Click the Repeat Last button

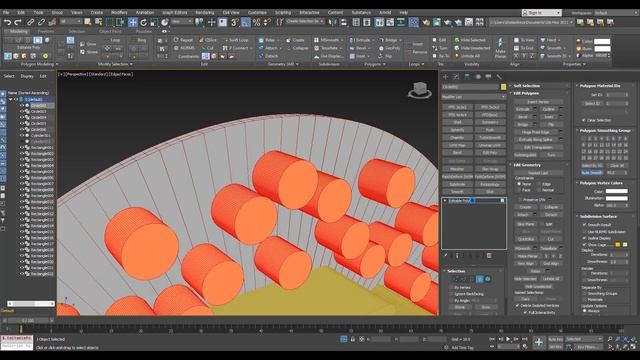coord(538,173)
